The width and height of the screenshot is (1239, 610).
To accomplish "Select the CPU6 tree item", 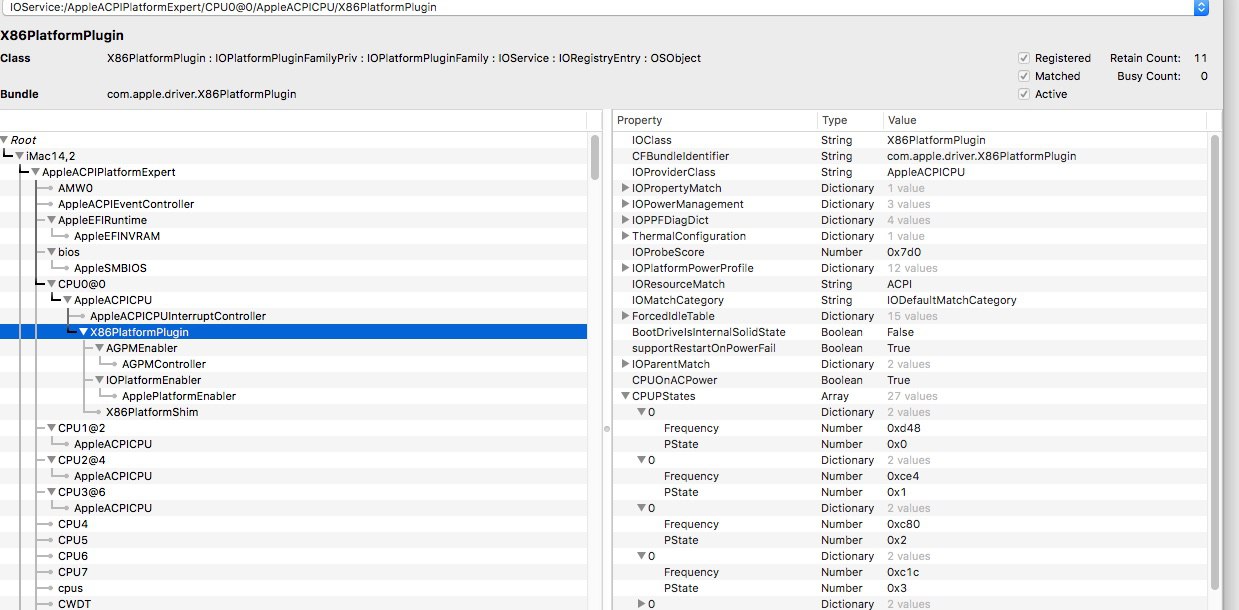I will point(73,556).
